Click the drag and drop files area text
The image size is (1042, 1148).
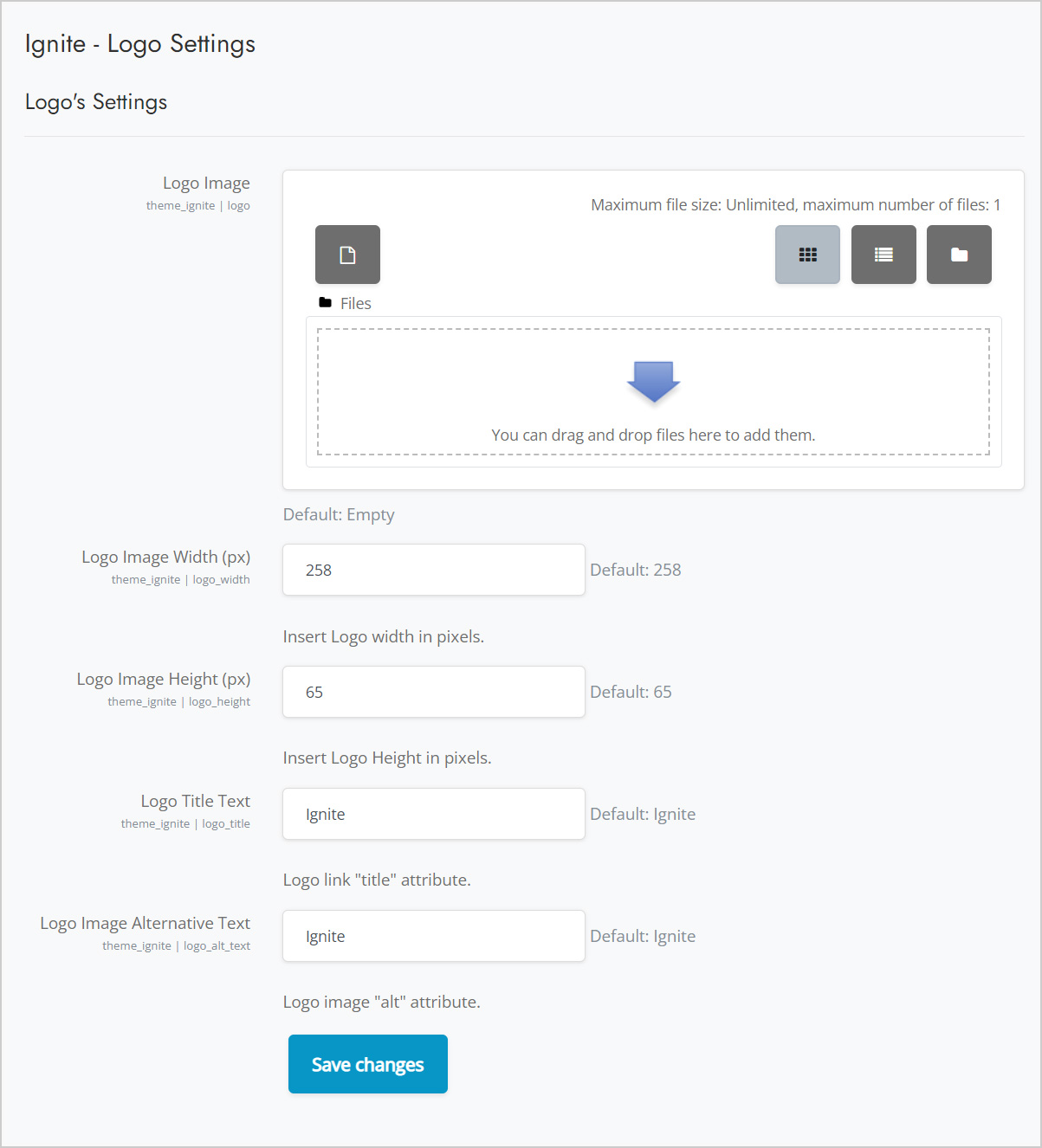coord(653,435)
